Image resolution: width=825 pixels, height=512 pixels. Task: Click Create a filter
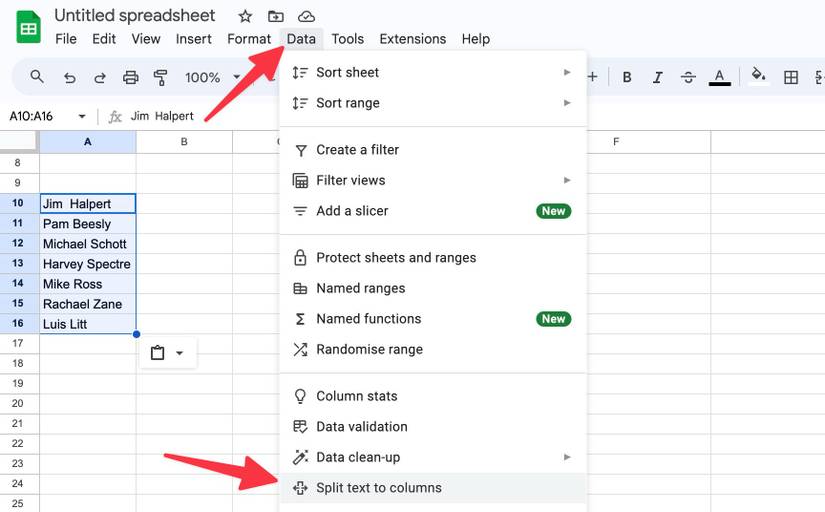(x=357, y=150)
